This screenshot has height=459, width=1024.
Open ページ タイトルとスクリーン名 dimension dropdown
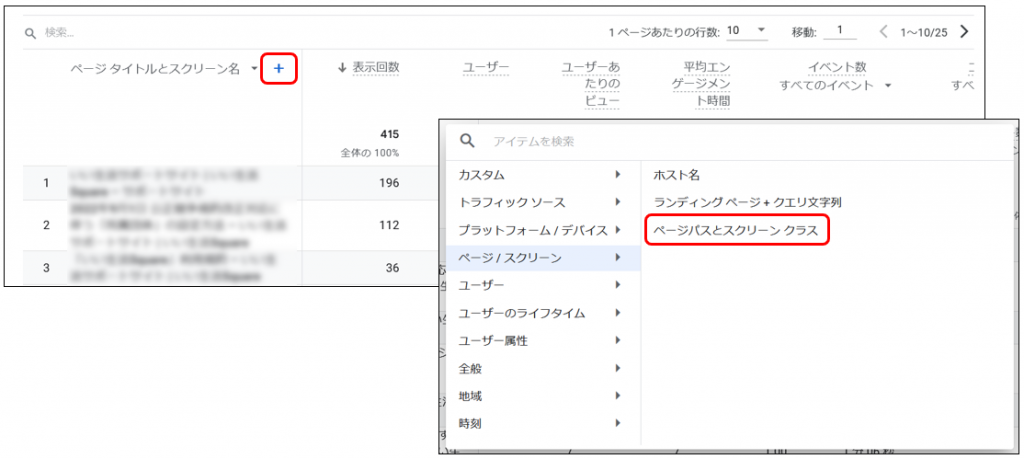[x=253, y=69]
